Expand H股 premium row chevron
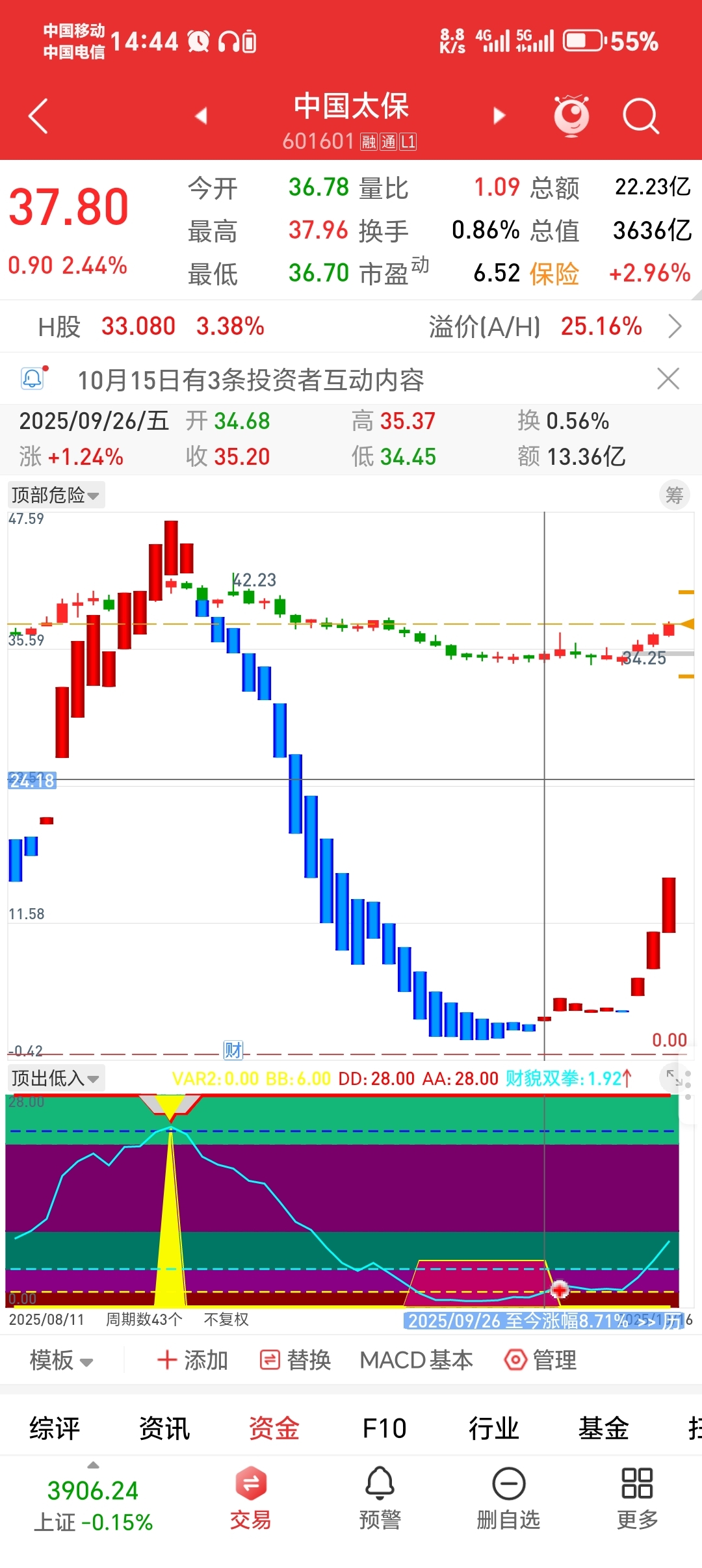The height and width of the screenshot is (1568, 702). coord(675,326)
